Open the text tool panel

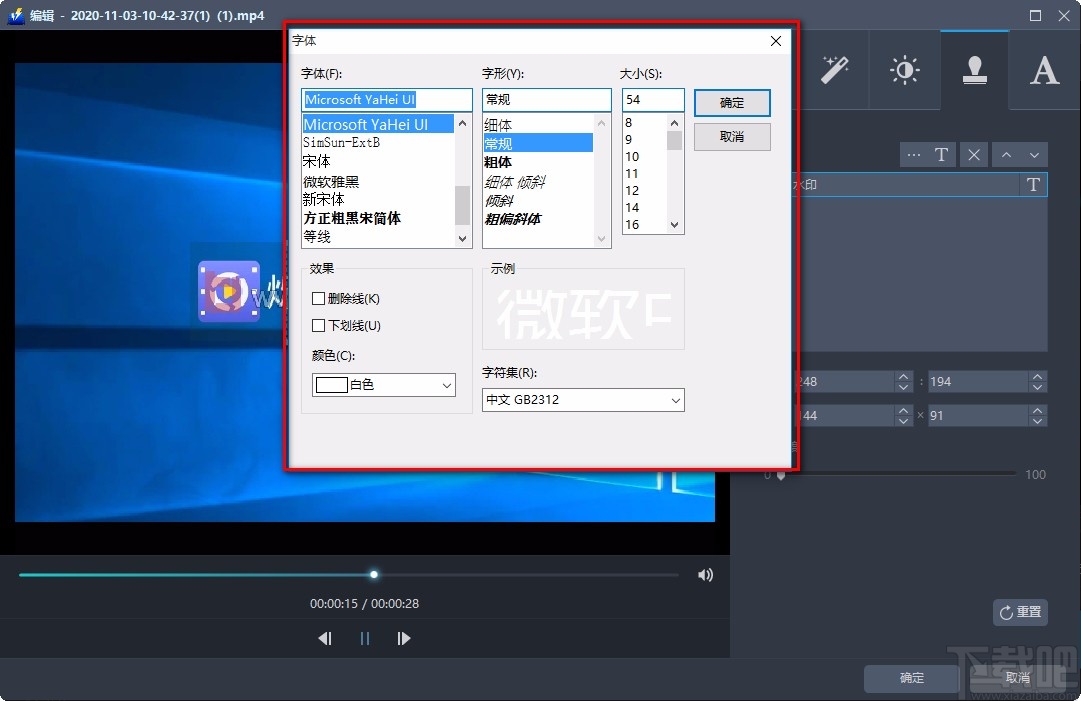(1044, 69)
